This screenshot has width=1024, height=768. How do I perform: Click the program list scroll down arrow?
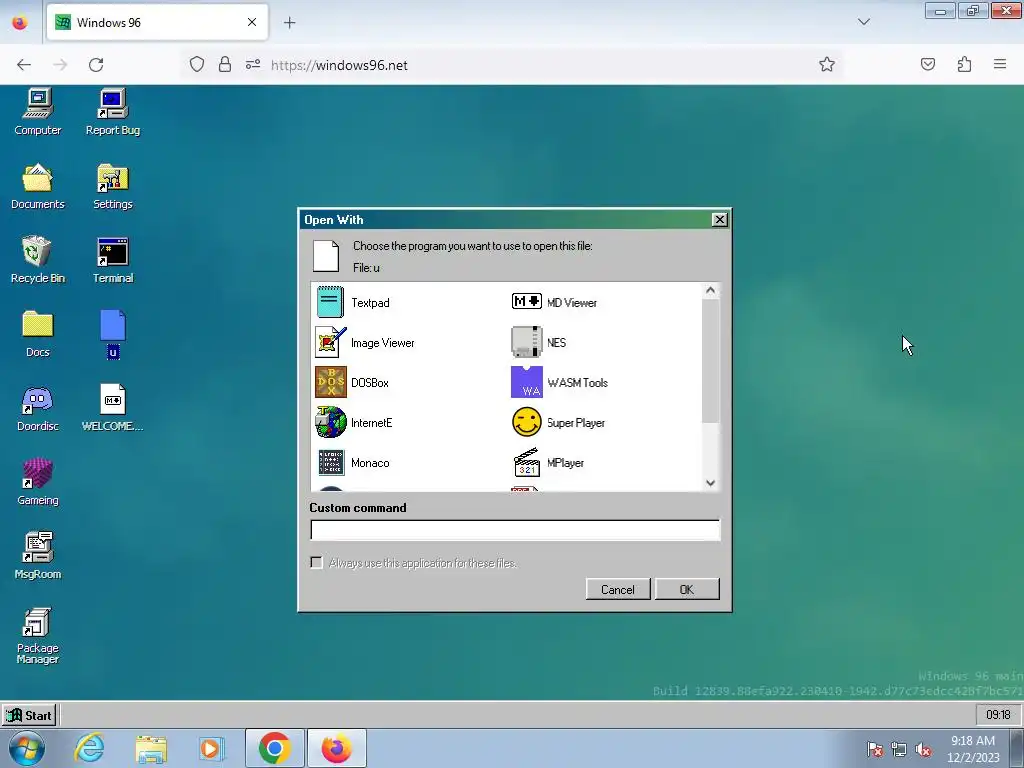click(711, 483)
